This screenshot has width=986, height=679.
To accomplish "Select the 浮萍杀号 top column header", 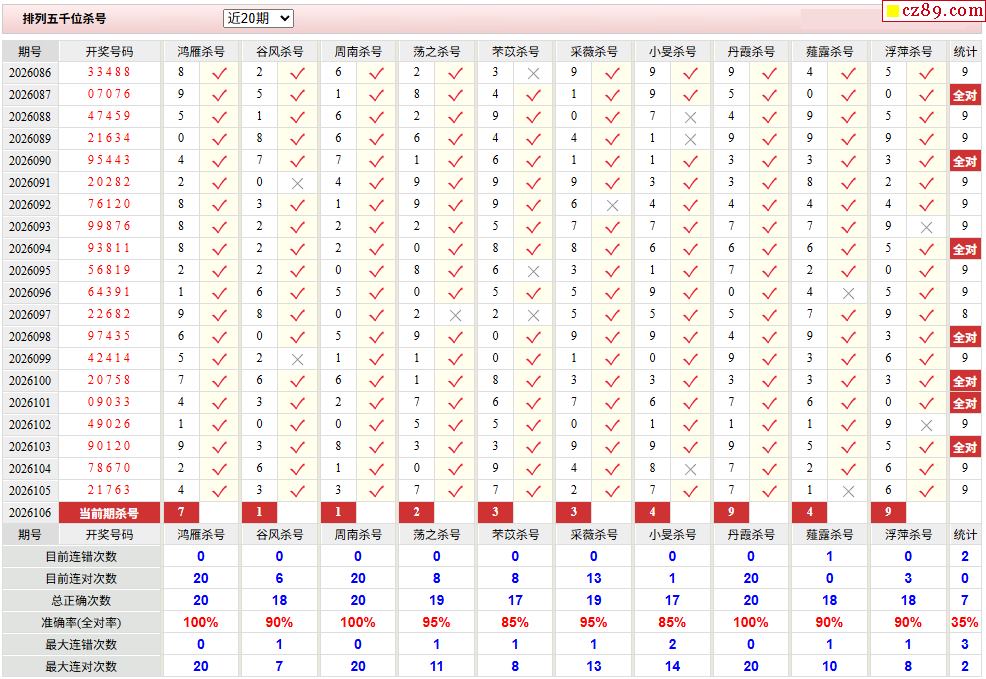I will coord(908,52).
